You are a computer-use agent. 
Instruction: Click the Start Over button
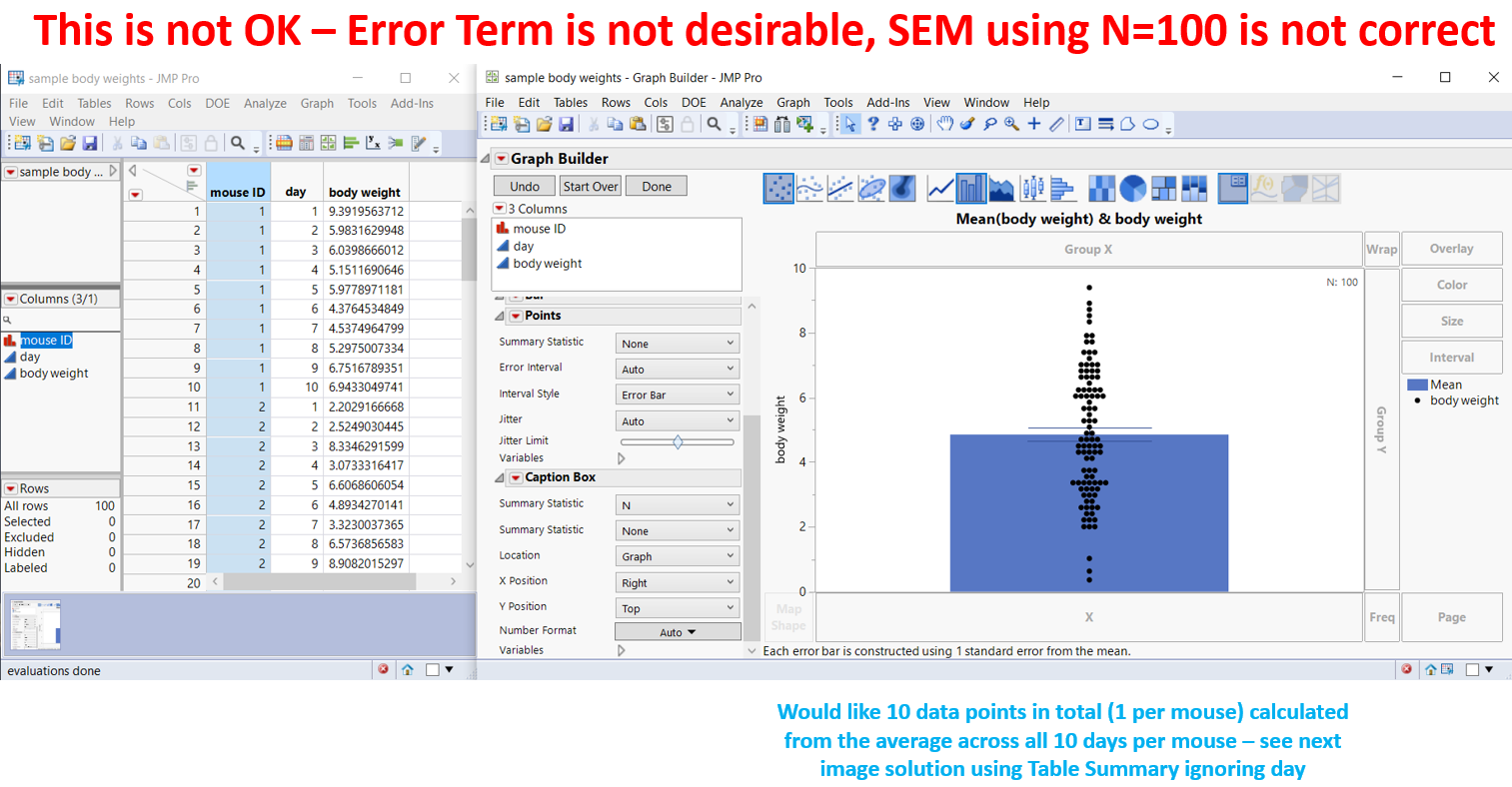(x=591, y=186)
